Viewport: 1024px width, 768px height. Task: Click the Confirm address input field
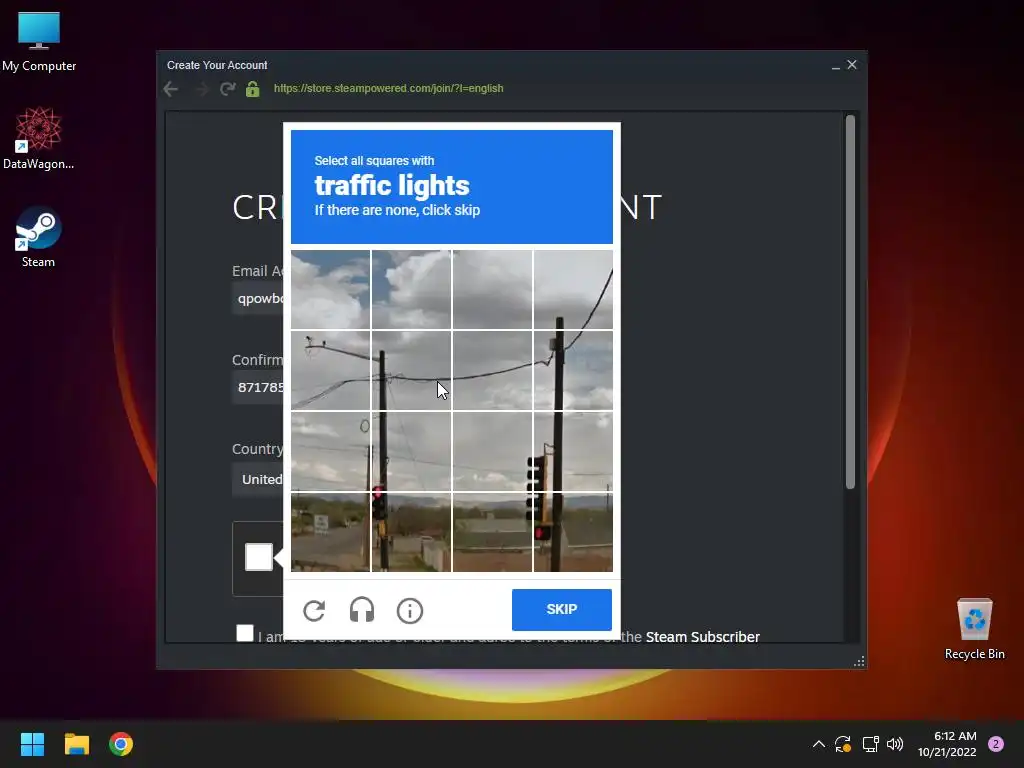click(258, 387)
